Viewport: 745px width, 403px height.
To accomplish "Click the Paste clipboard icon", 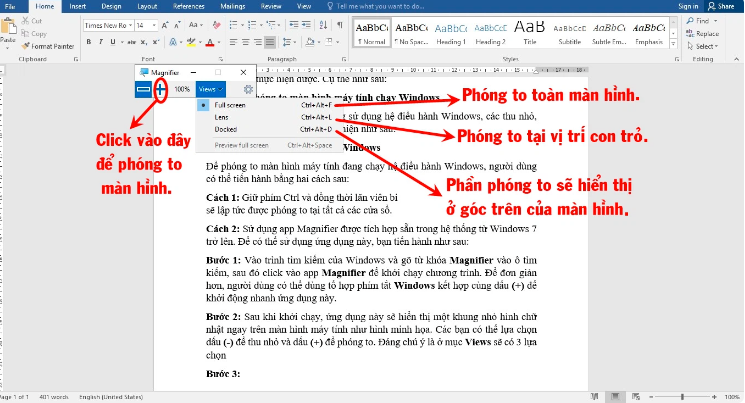I will click(x=8, y=27).
